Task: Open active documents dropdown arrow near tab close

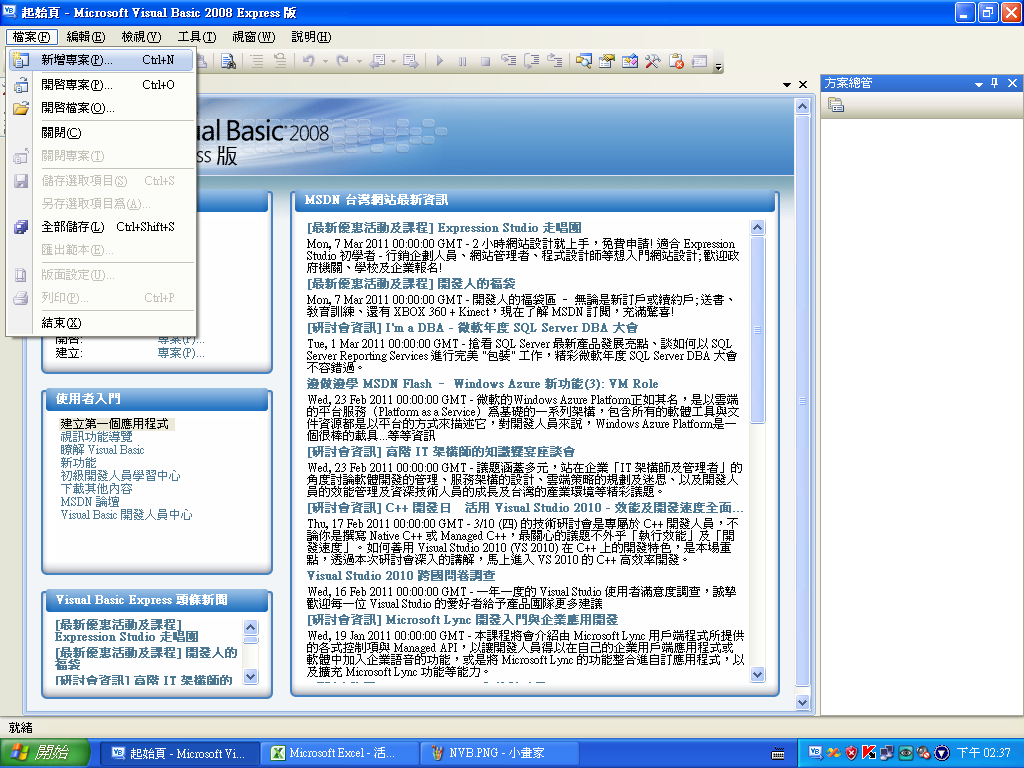Action: [787, 85]
